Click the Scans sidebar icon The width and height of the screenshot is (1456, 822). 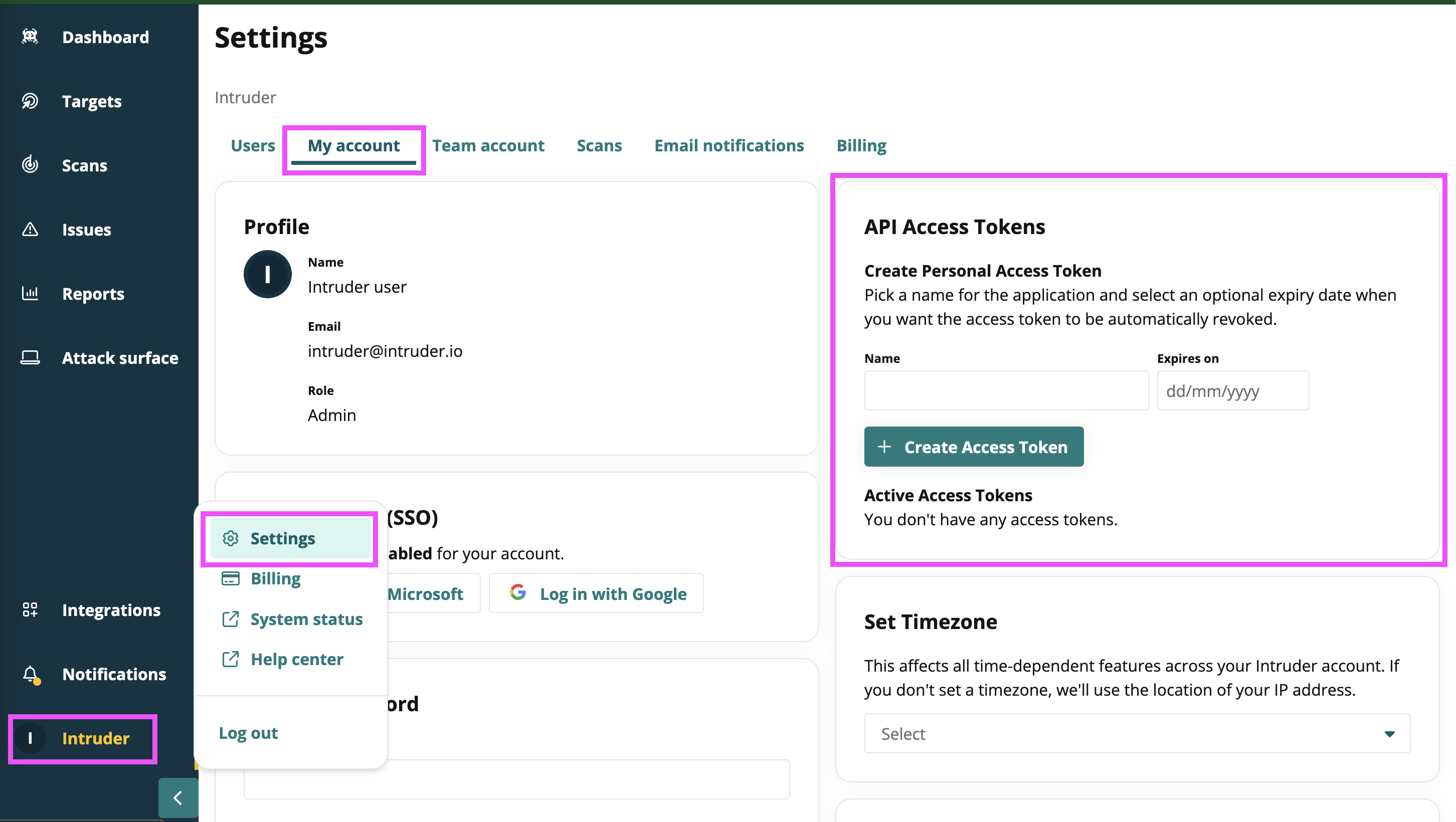(x=30, y=165)
